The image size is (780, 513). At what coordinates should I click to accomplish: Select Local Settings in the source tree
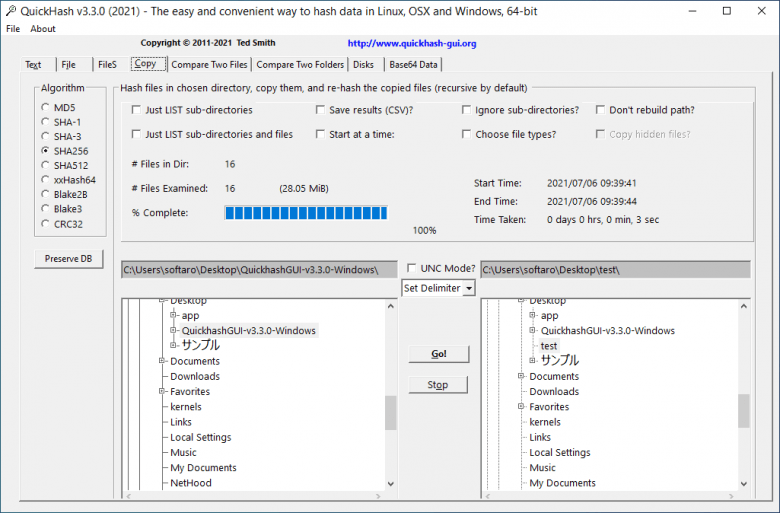click(201, 437)
